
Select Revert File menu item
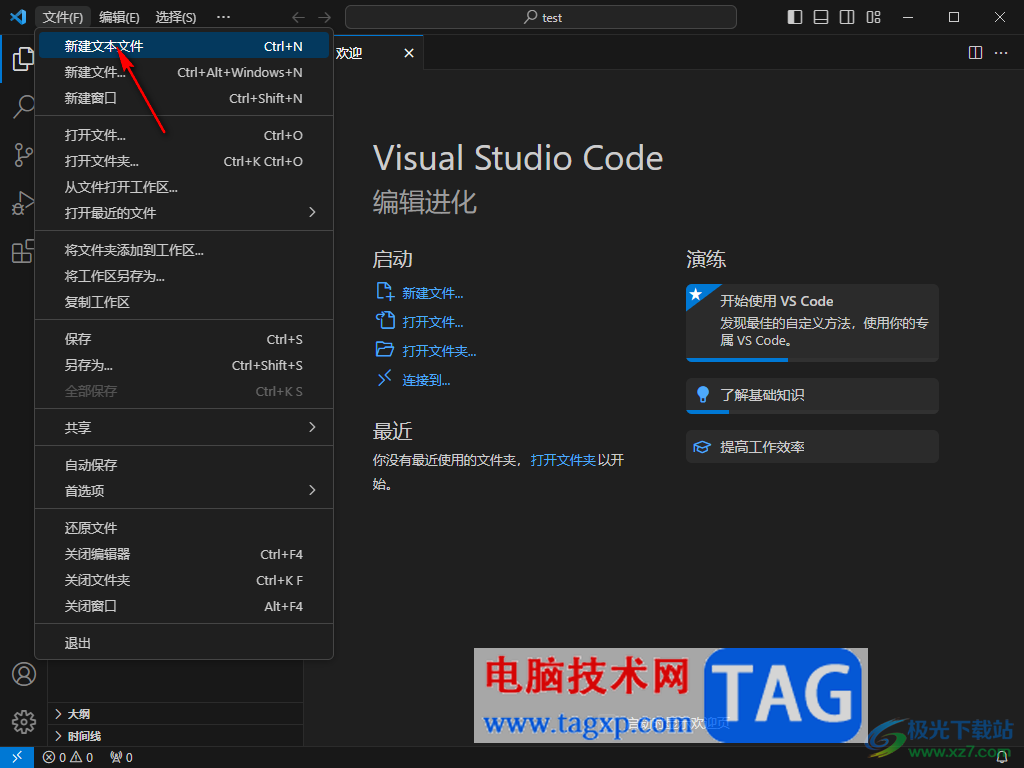click(x=184, y=528)
